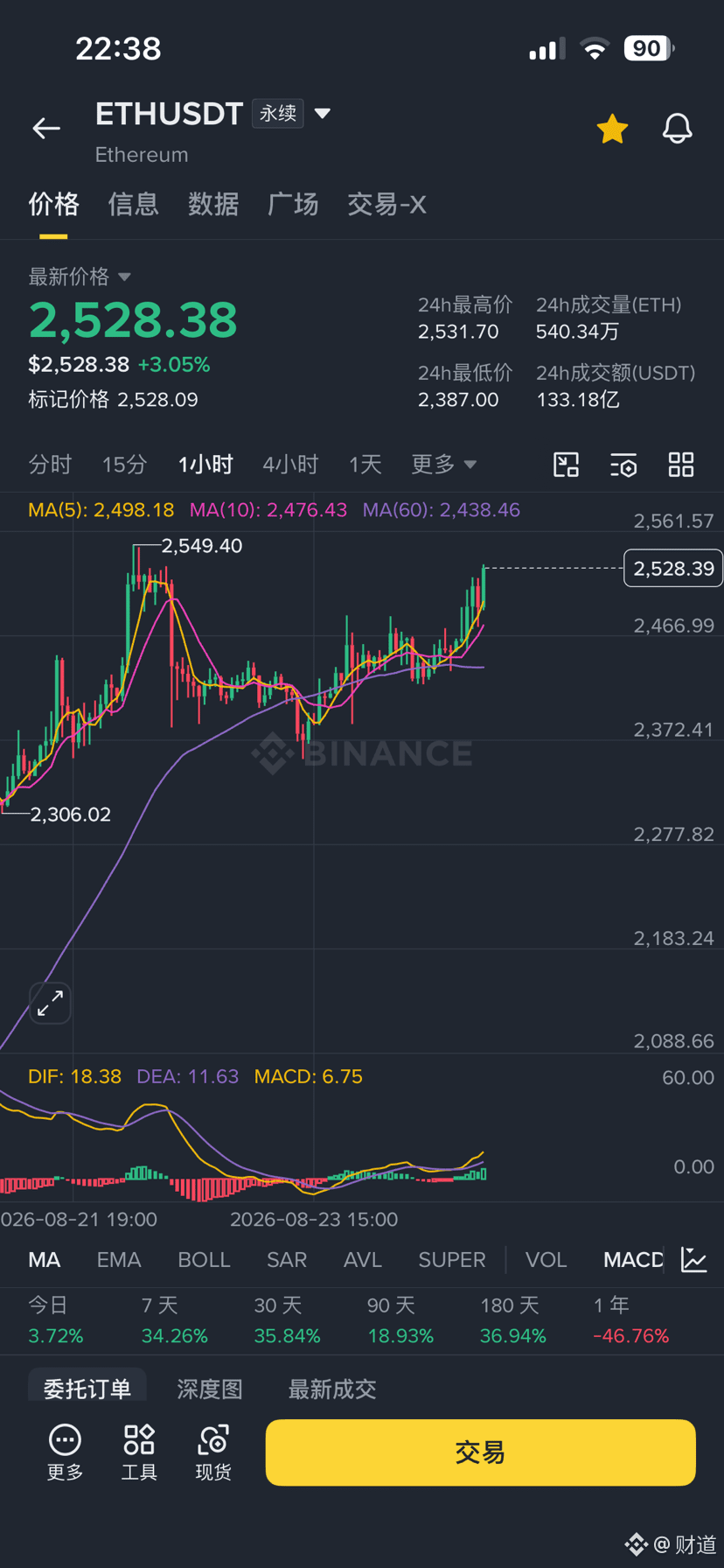Tap the 24h成交额 value 133.18亿
Viewport: 724px width, 1568px height.
578,400
